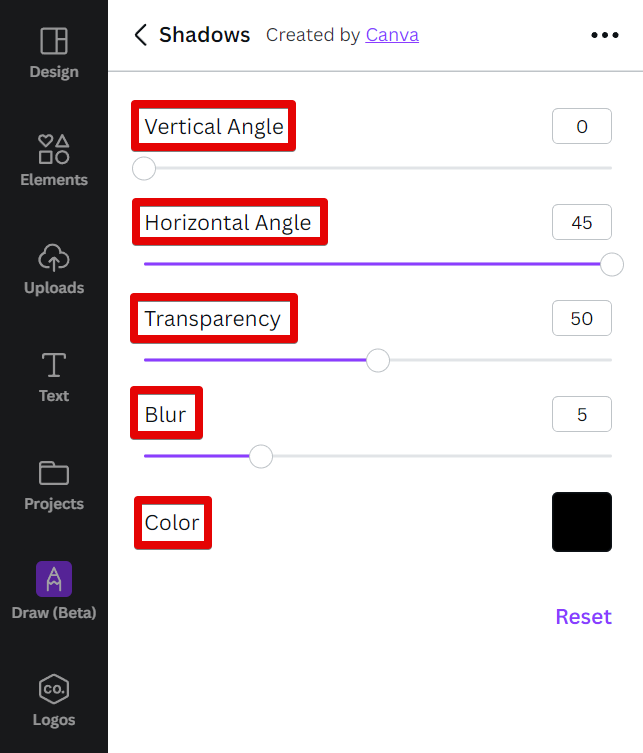This screenshot has width=643, height=753.
Task: Click the Horizontal Angle value field
Action: click(582, 222)
